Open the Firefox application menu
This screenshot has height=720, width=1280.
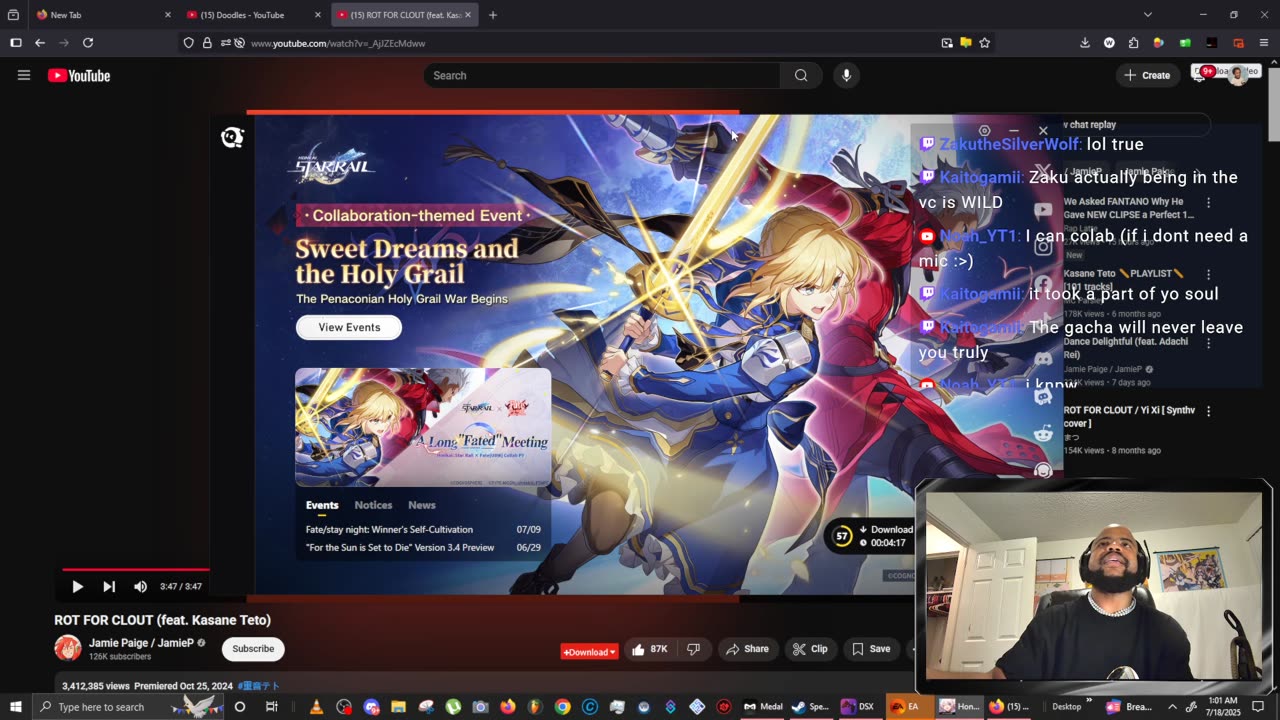click(x=1265, y=43)
